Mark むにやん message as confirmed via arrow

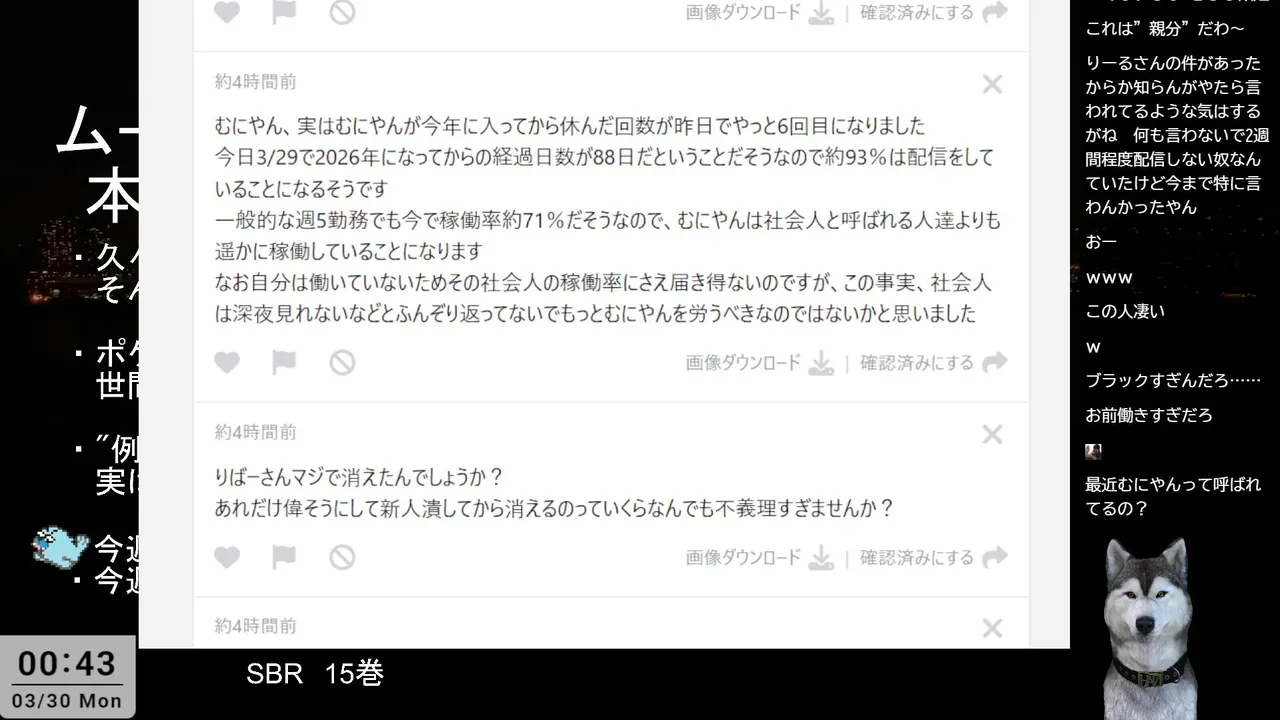(994, 363)
